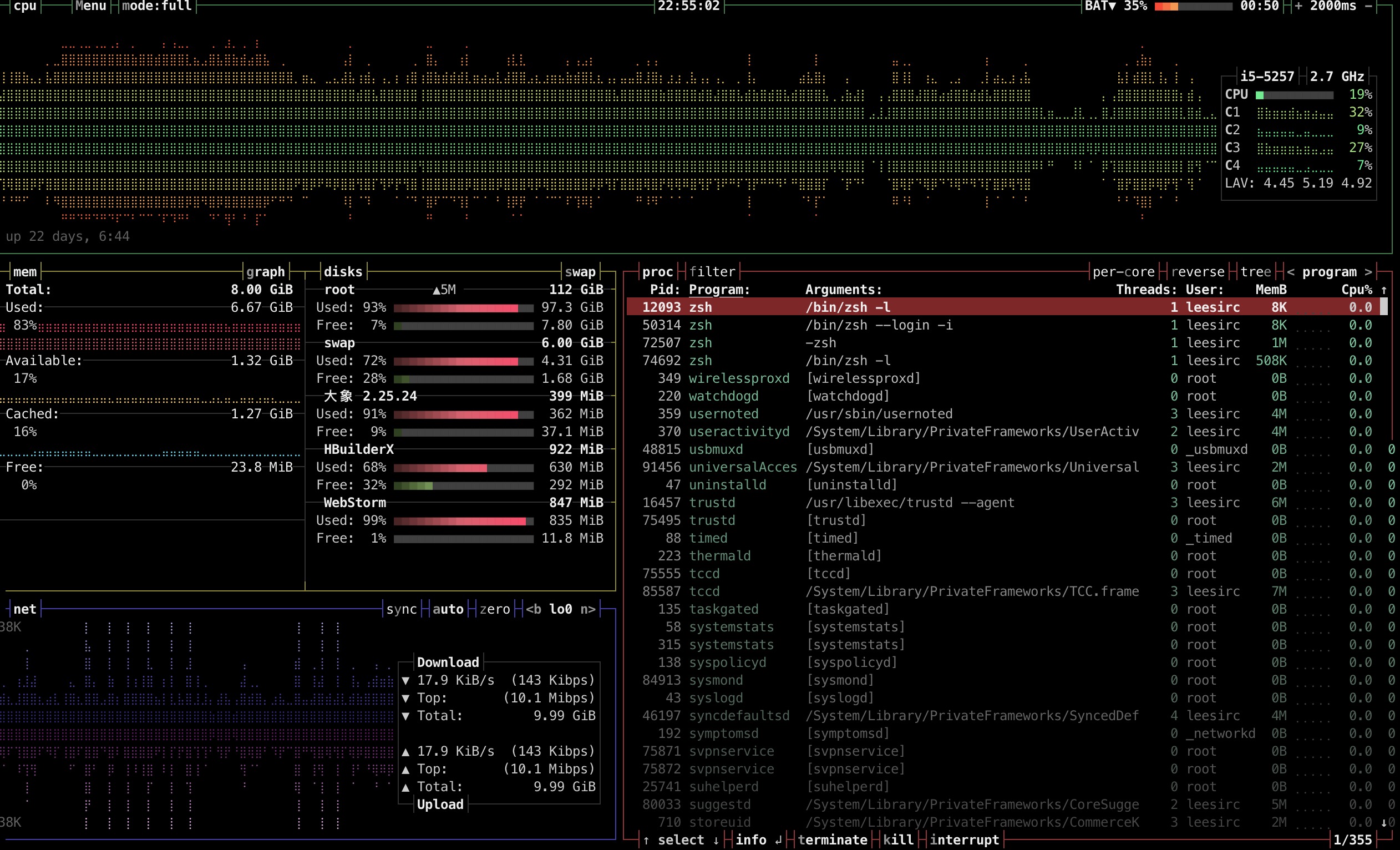This screenshot has width=1400, height=850.
Task: Click the uptime text up 22 days
Action: click(x=68, y=236)
